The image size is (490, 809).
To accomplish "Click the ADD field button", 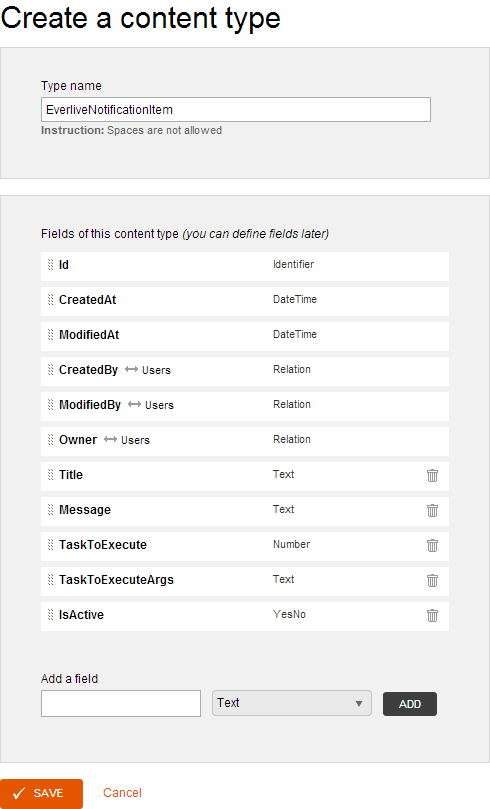I will point(410,704).
